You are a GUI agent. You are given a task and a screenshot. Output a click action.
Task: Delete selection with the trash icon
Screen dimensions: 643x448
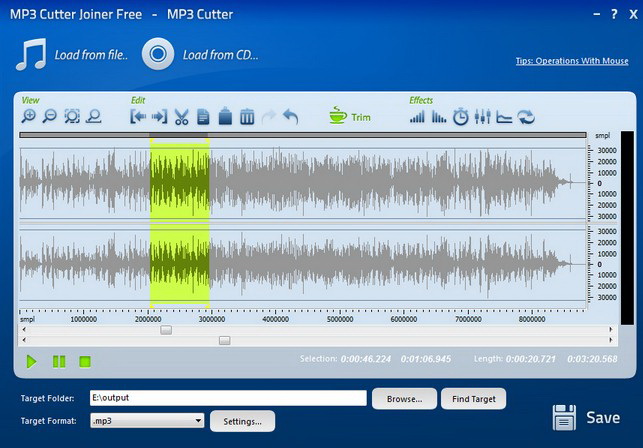(x=247, y=117)
